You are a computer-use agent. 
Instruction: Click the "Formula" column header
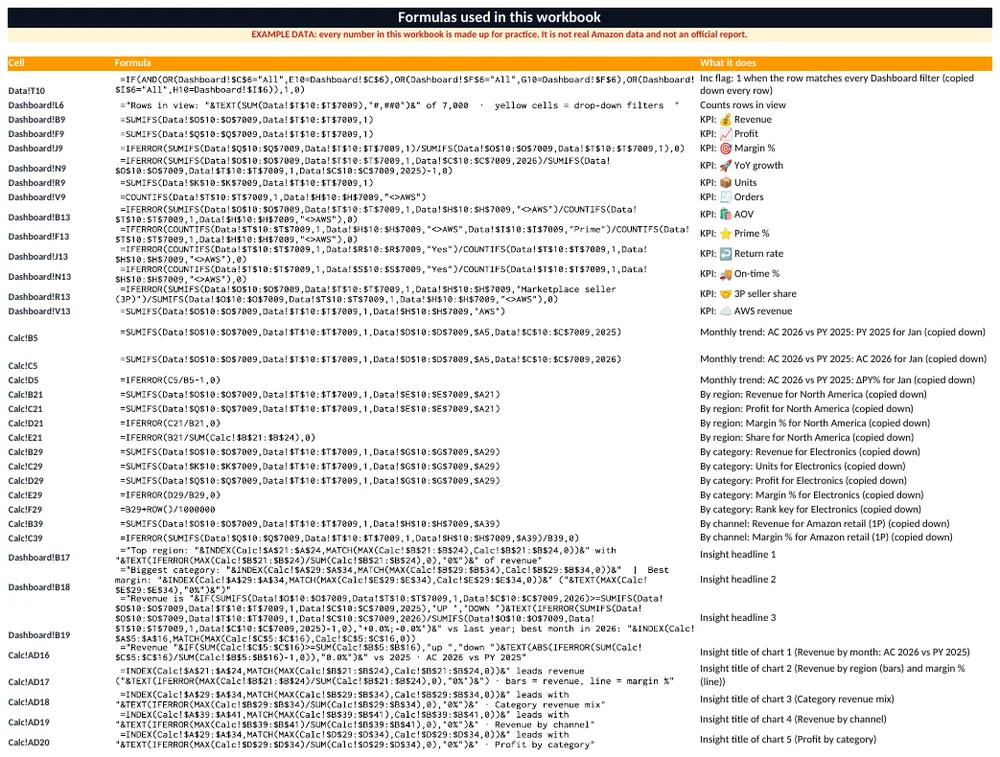[133, 63]
